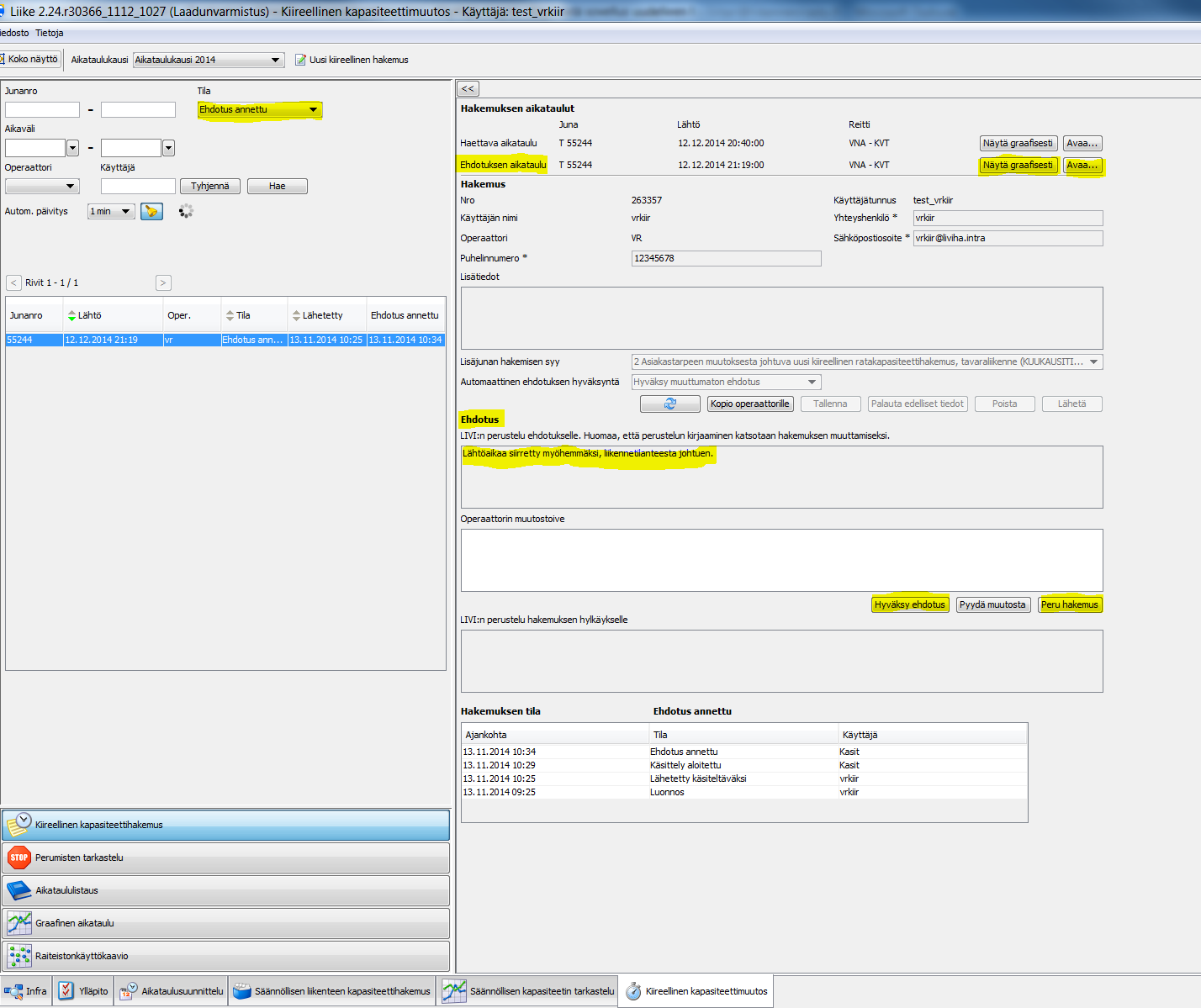Click the Ylläpito checklist icon
Image resolution: width=1201 pixels, height=1008 pixels.
pos(66,991)
